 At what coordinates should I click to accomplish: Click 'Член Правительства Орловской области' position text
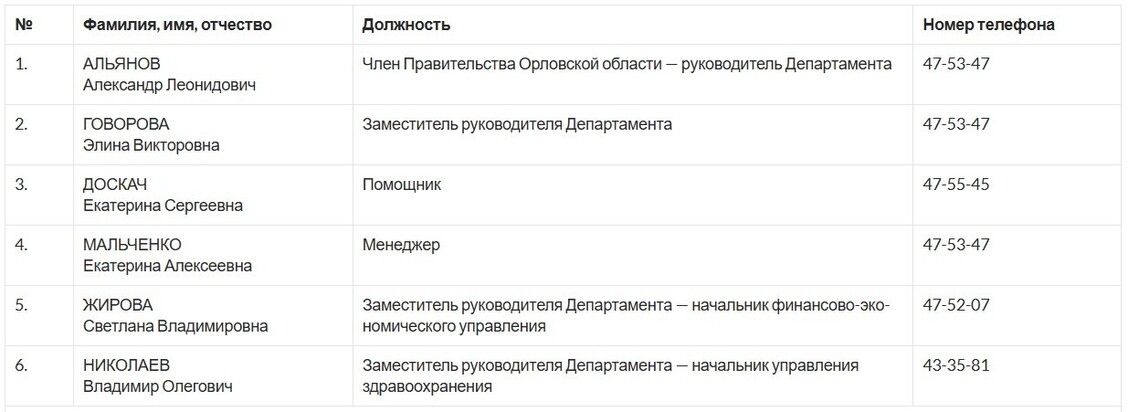(x=511, y=63)
